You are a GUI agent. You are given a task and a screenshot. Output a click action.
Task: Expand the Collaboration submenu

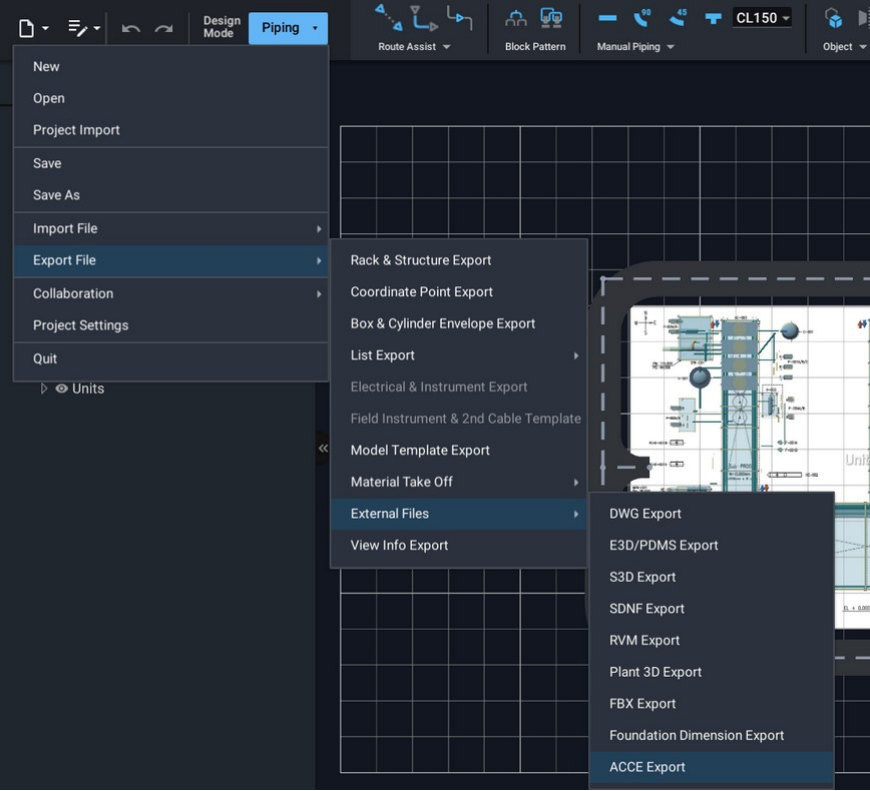pyautogui.click(x=318, y=293)
